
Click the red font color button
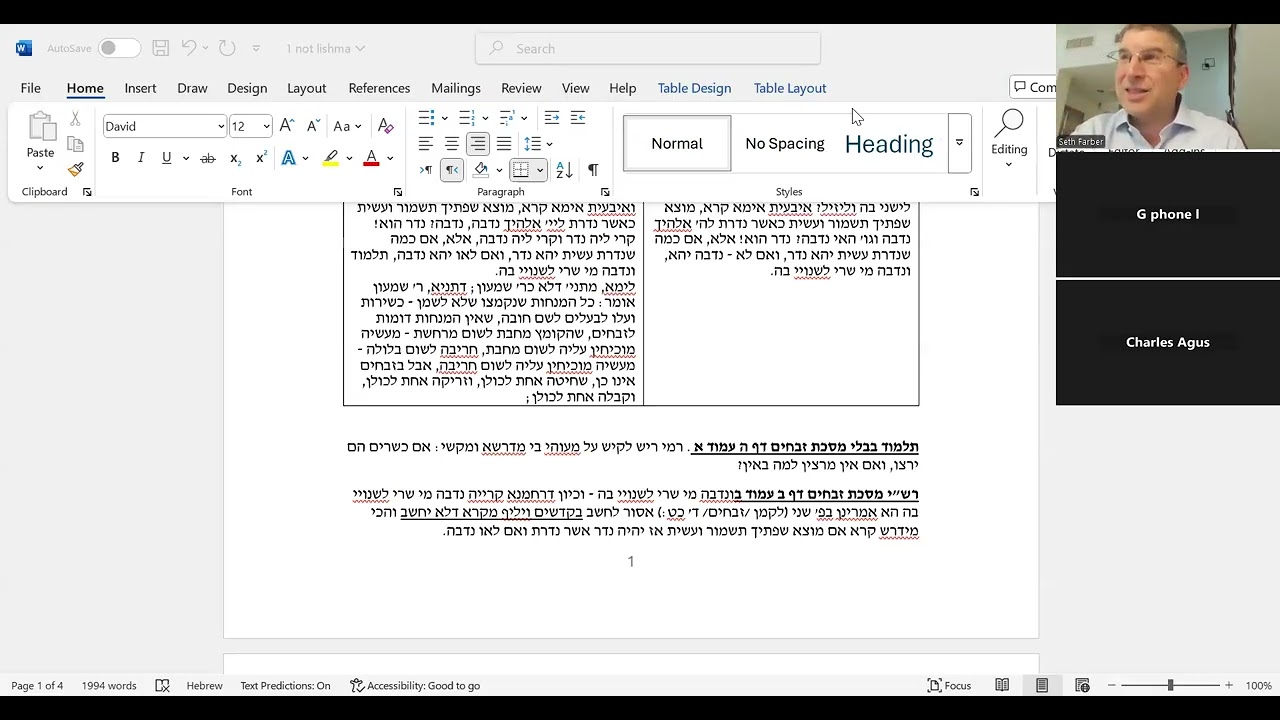(371, 158)
